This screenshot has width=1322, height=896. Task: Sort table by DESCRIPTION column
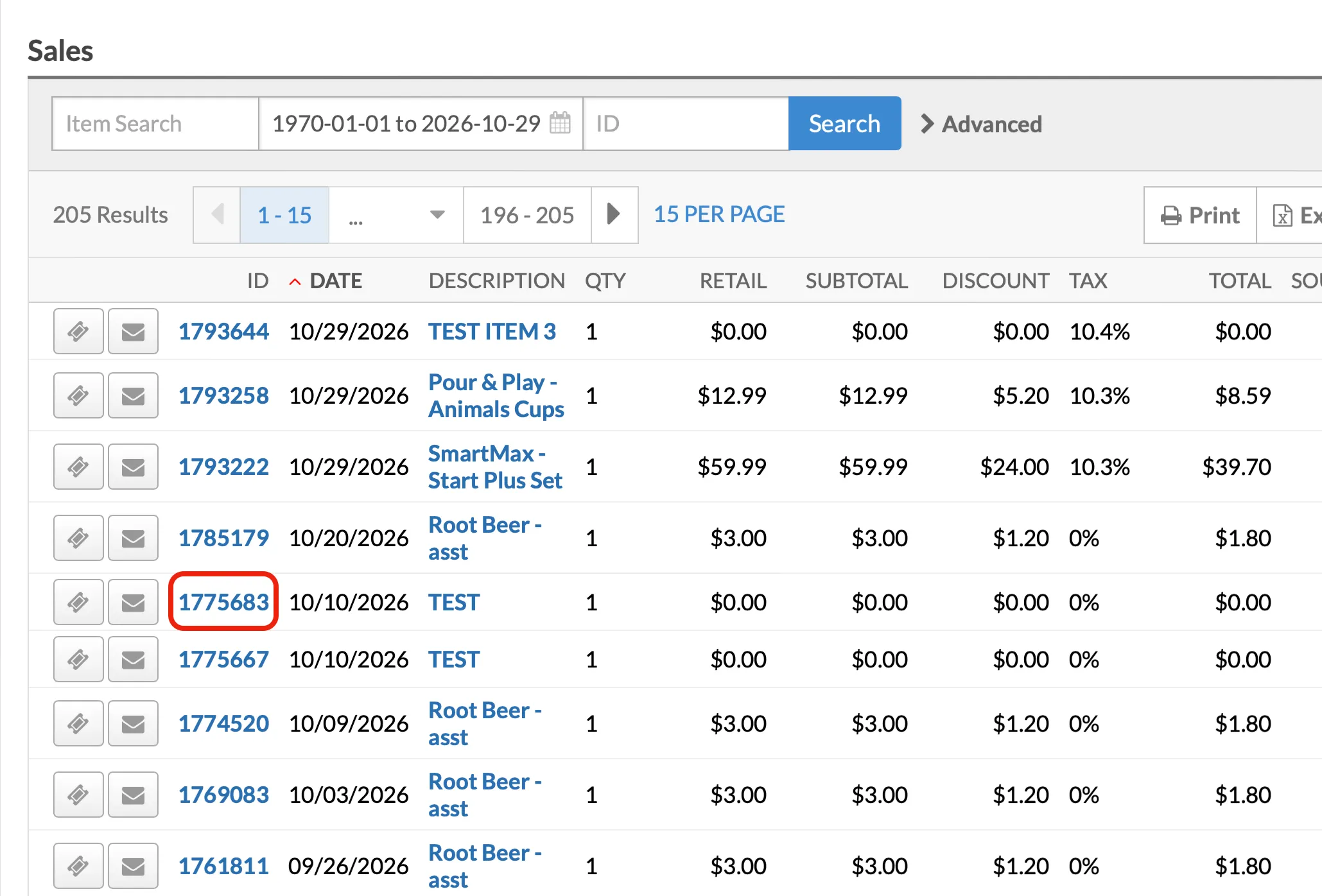pyautogui.click(x=497, y=280)
